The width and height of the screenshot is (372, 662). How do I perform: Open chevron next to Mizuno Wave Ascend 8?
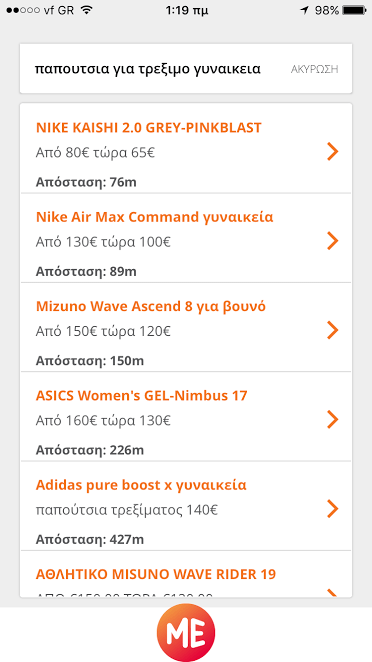pyautogui.click(x=333, y=330)
